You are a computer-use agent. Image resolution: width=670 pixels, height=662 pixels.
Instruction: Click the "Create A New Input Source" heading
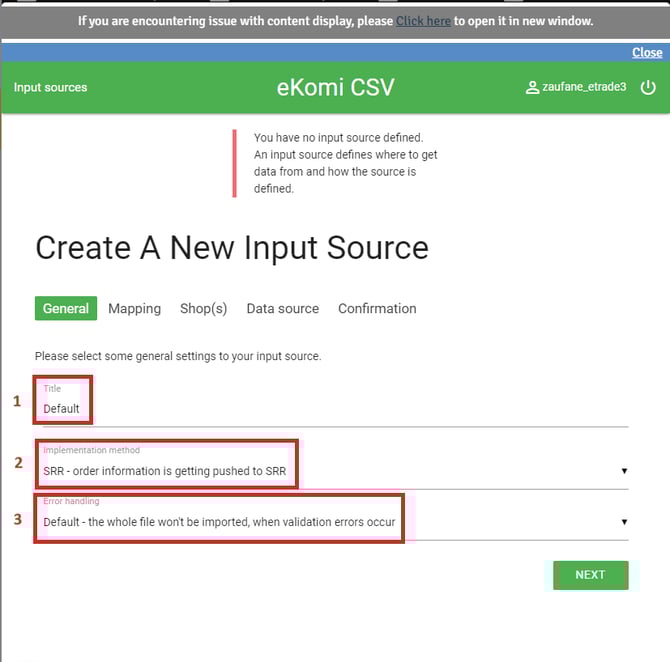(232, 248)
